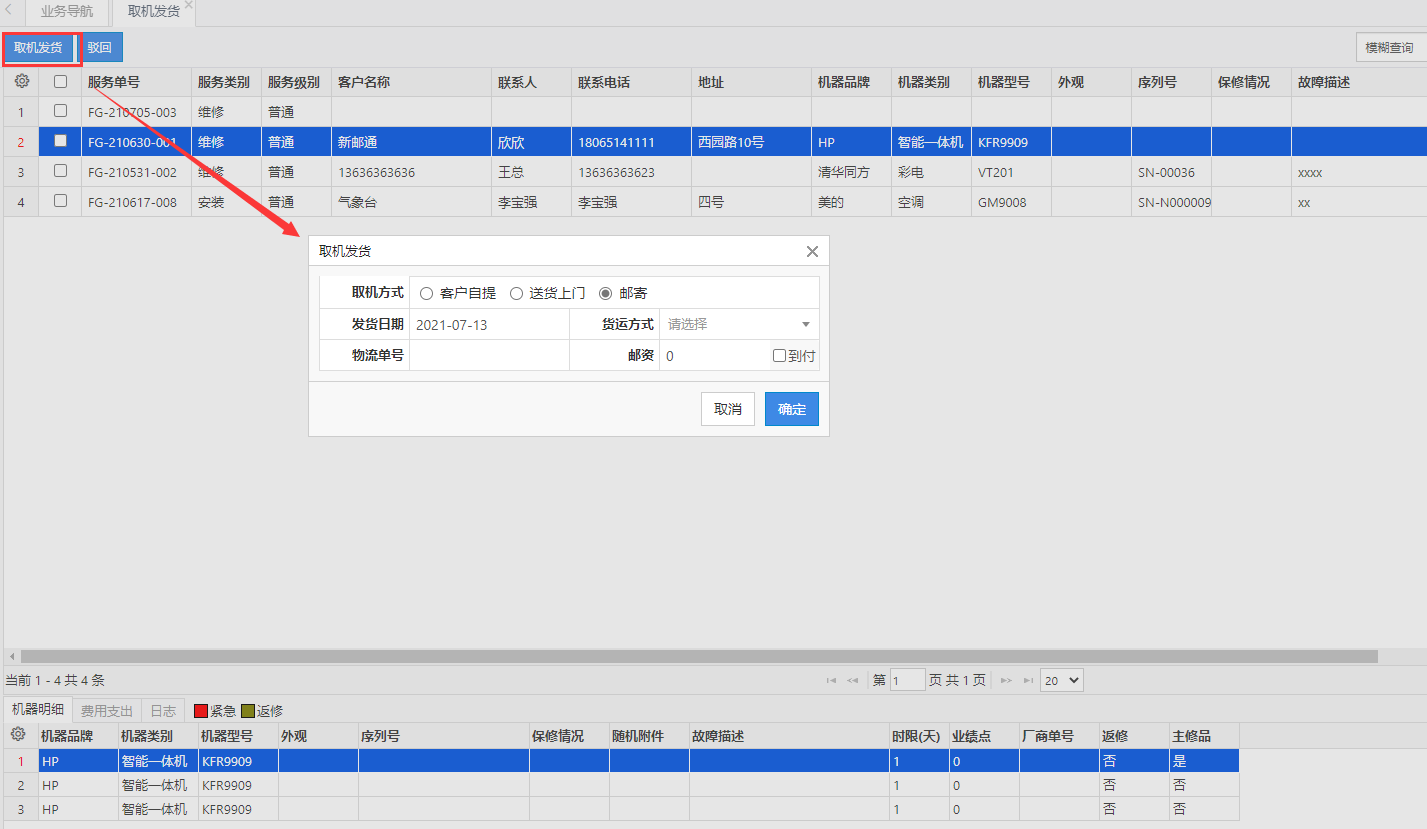Click the 主修品 column header

[x=1204, y=736]
